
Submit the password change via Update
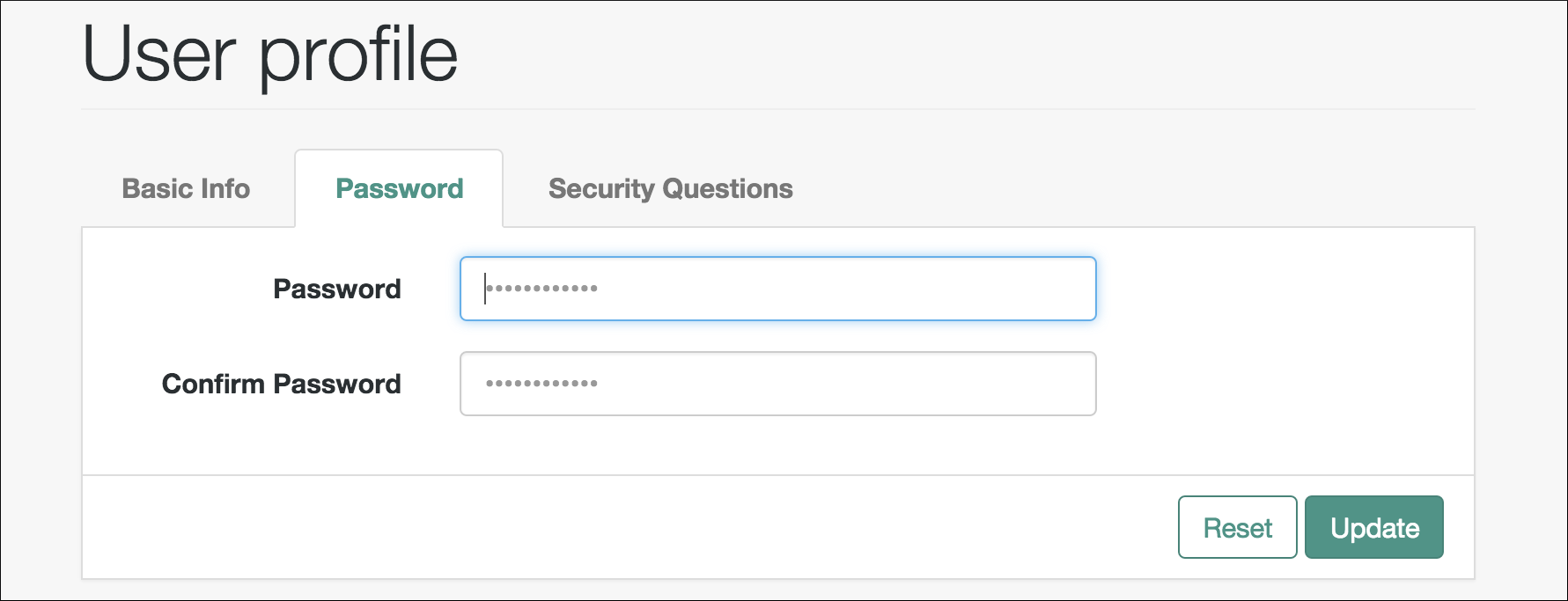point(1373,527)
